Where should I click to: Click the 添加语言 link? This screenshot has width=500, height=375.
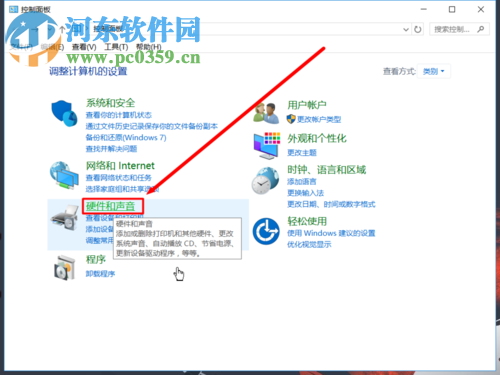[x=302, y=182]
